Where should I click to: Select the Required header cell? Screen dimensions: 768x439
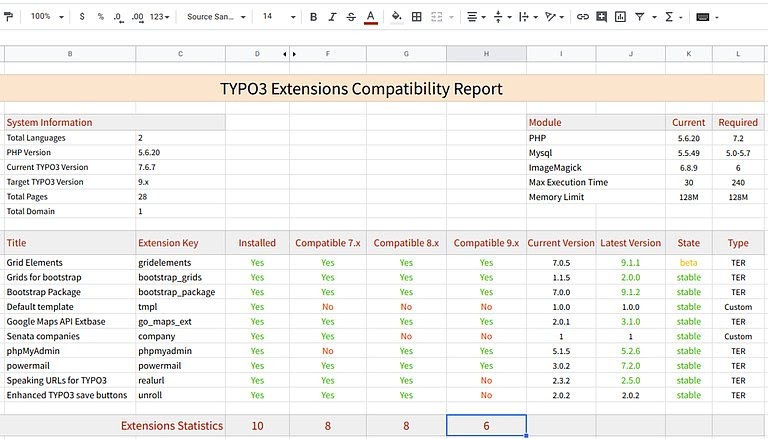point(738,122)
